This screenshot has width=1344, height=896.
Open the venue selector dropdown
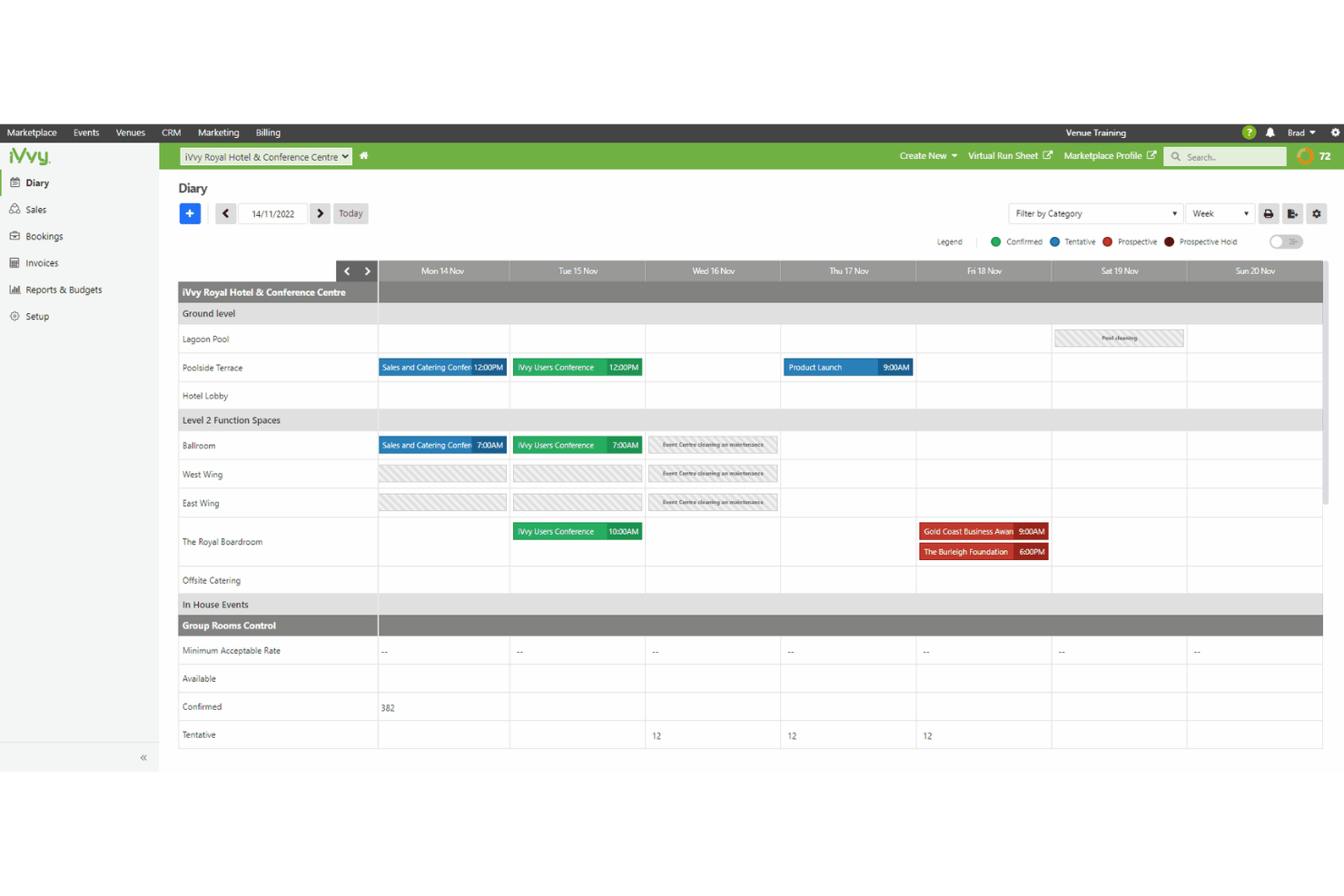265,157
